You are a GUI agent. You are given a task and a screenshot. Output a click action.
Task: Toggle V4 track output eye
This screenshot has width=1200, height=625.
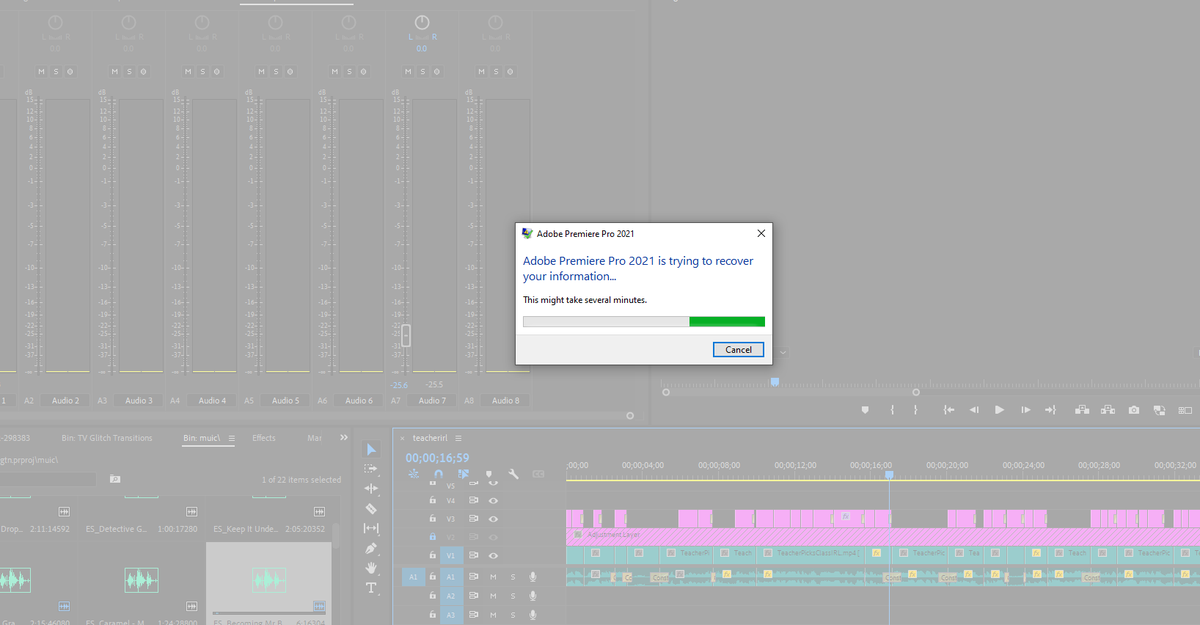coord(494,500)
